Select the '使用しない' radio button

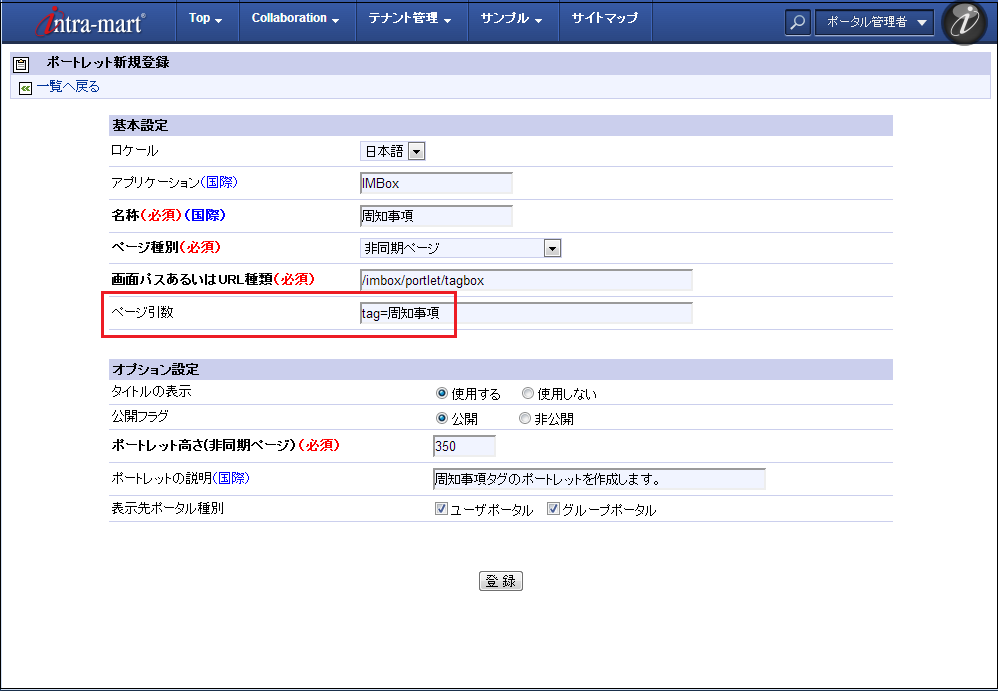click(528, 394)
